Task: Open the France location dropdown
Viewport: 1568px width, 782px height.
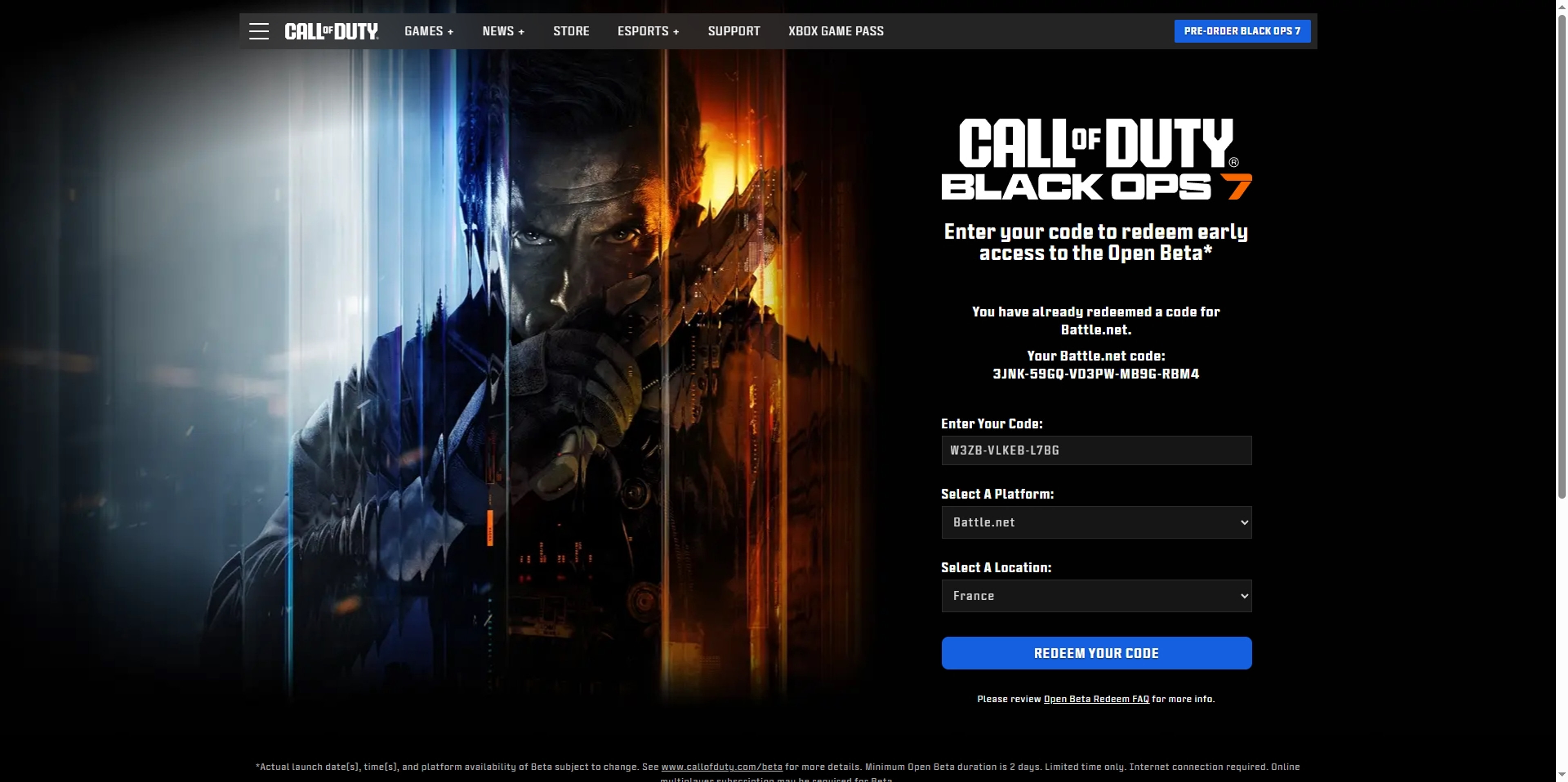Action: point(1096,596)
